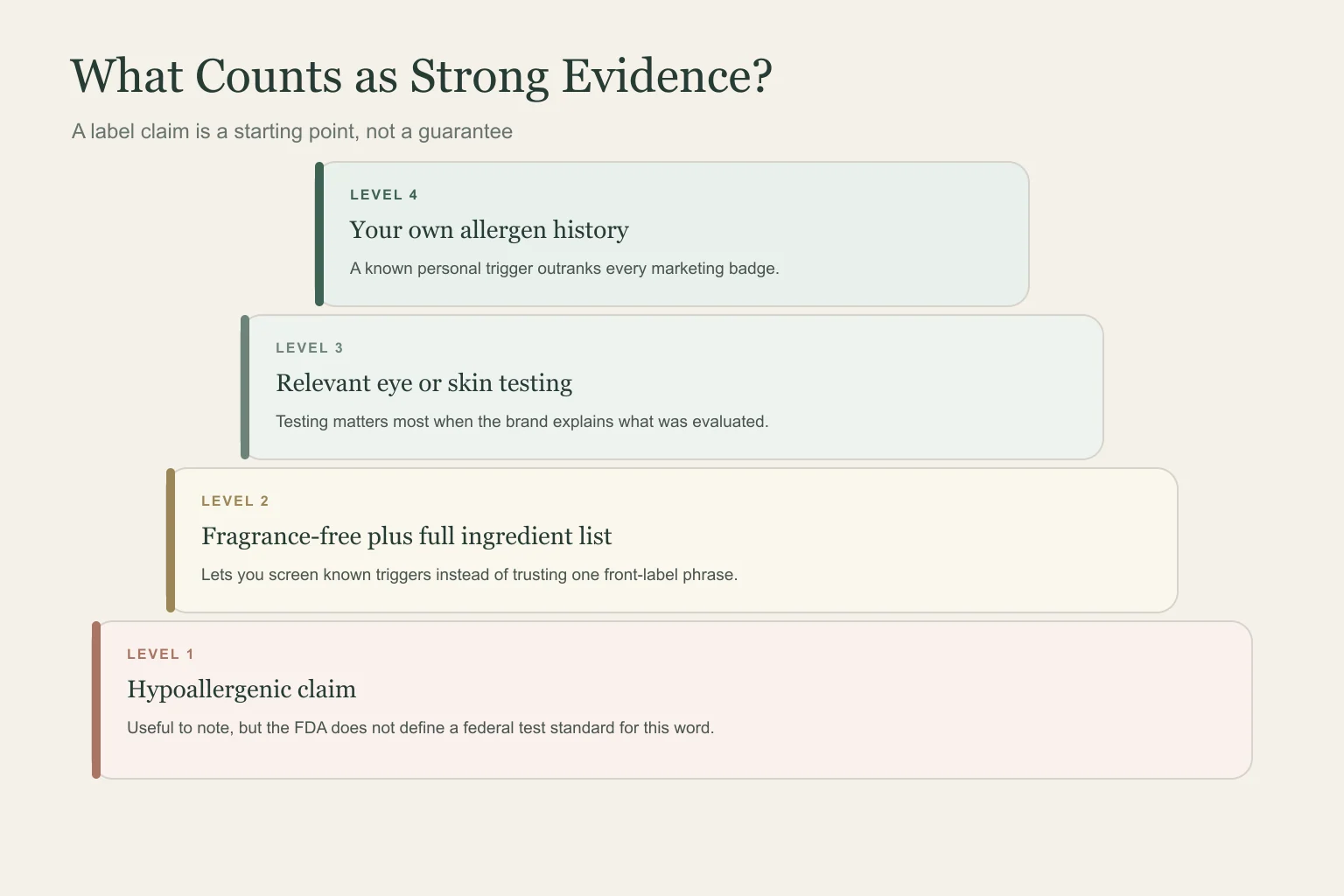The image size is (1344, 896).
Task: Click the text about screening known triggers
Action: pos(470,575)
